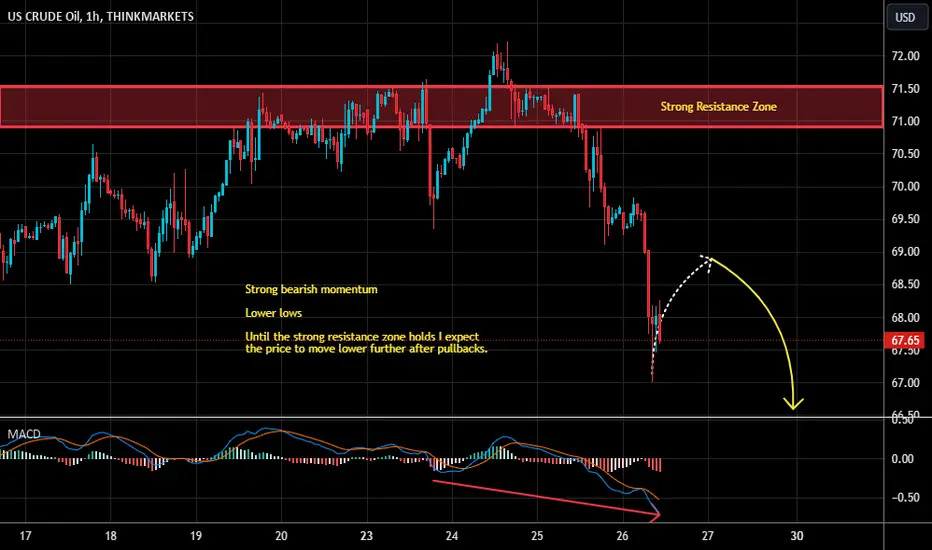Viewport: 932px width, 550px height.
Task: Click date 23 on the time axis
Action: coord(366,536)
